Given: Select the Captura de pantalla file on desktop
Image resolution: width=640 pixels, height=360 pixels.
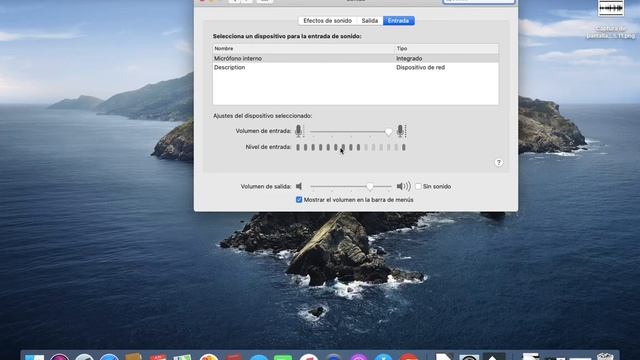Looking at the screenshot, I should pos(611,20).
